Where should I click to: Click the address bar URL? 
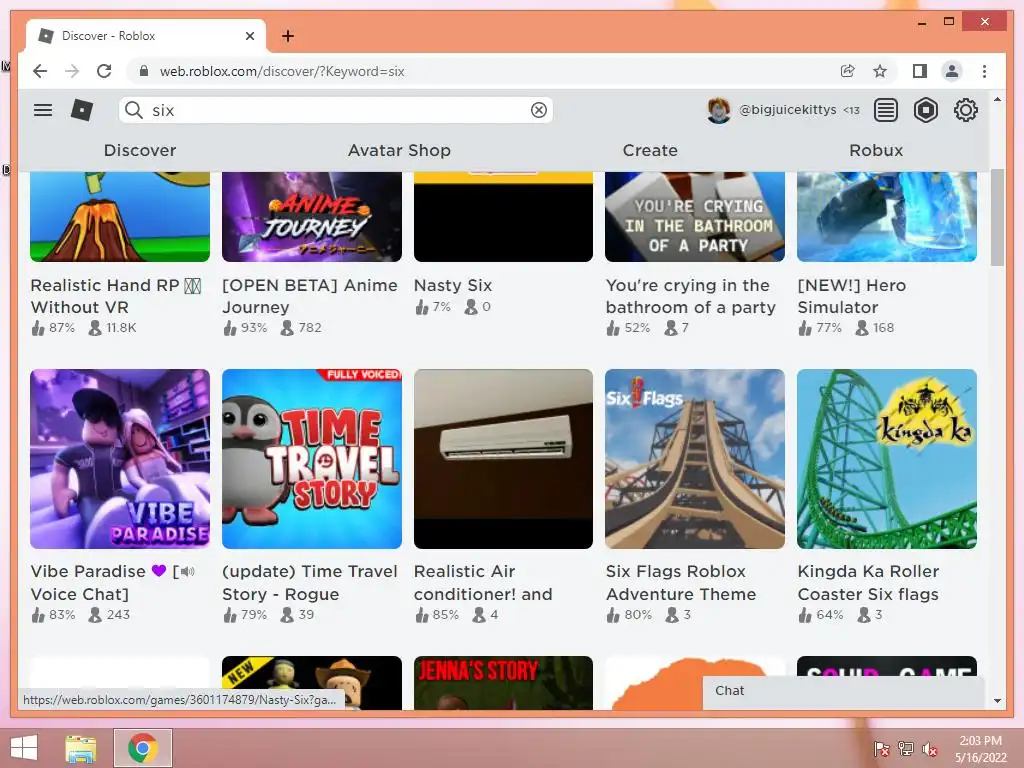[x=282, y=71]
